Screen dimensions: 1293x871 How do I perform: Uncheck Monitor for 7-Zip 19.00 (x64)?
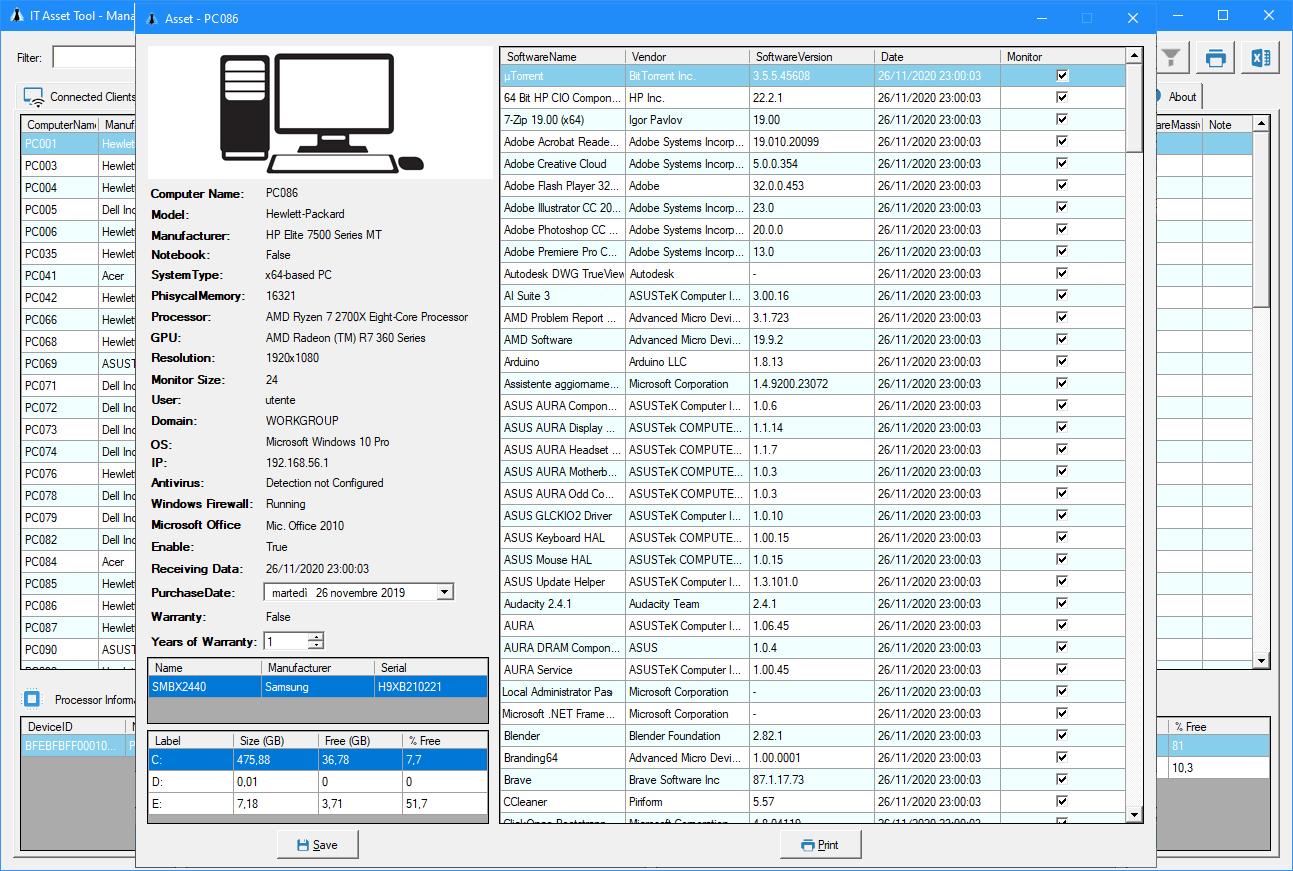point(1062,119)
